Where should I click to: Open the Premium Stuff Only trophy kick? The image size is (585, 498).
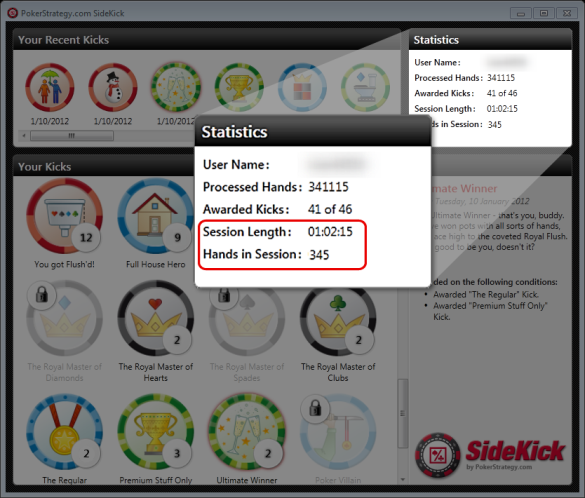coord(156,432)
